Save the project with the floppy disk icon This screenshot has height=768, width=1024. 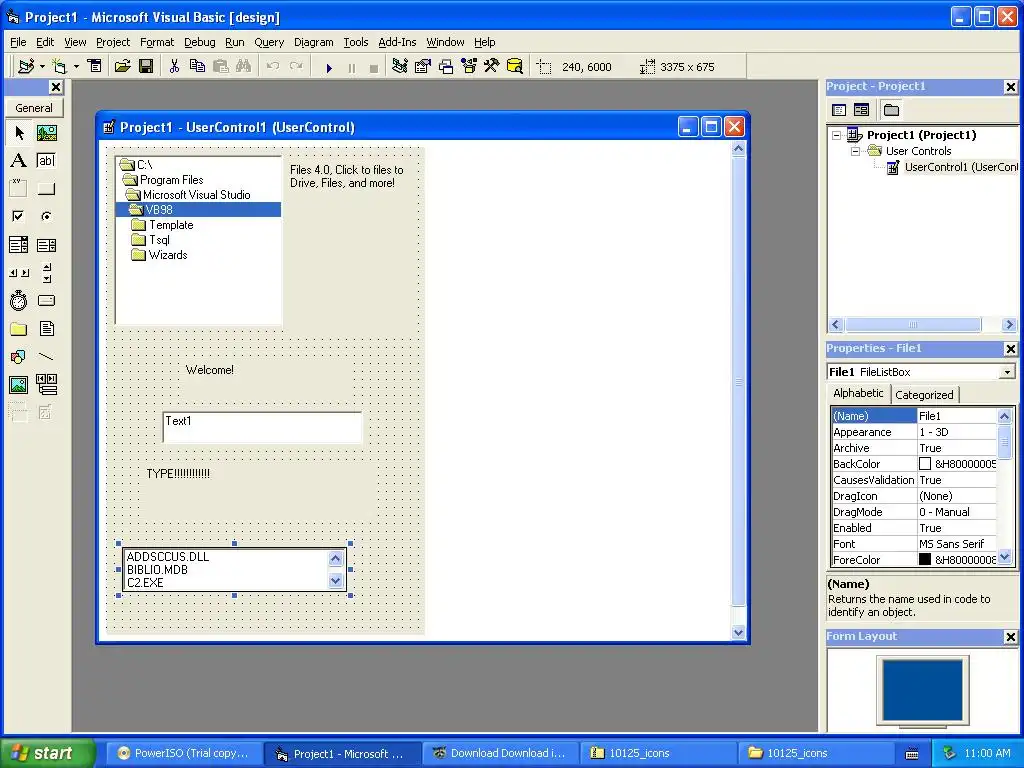click(146, 66)
